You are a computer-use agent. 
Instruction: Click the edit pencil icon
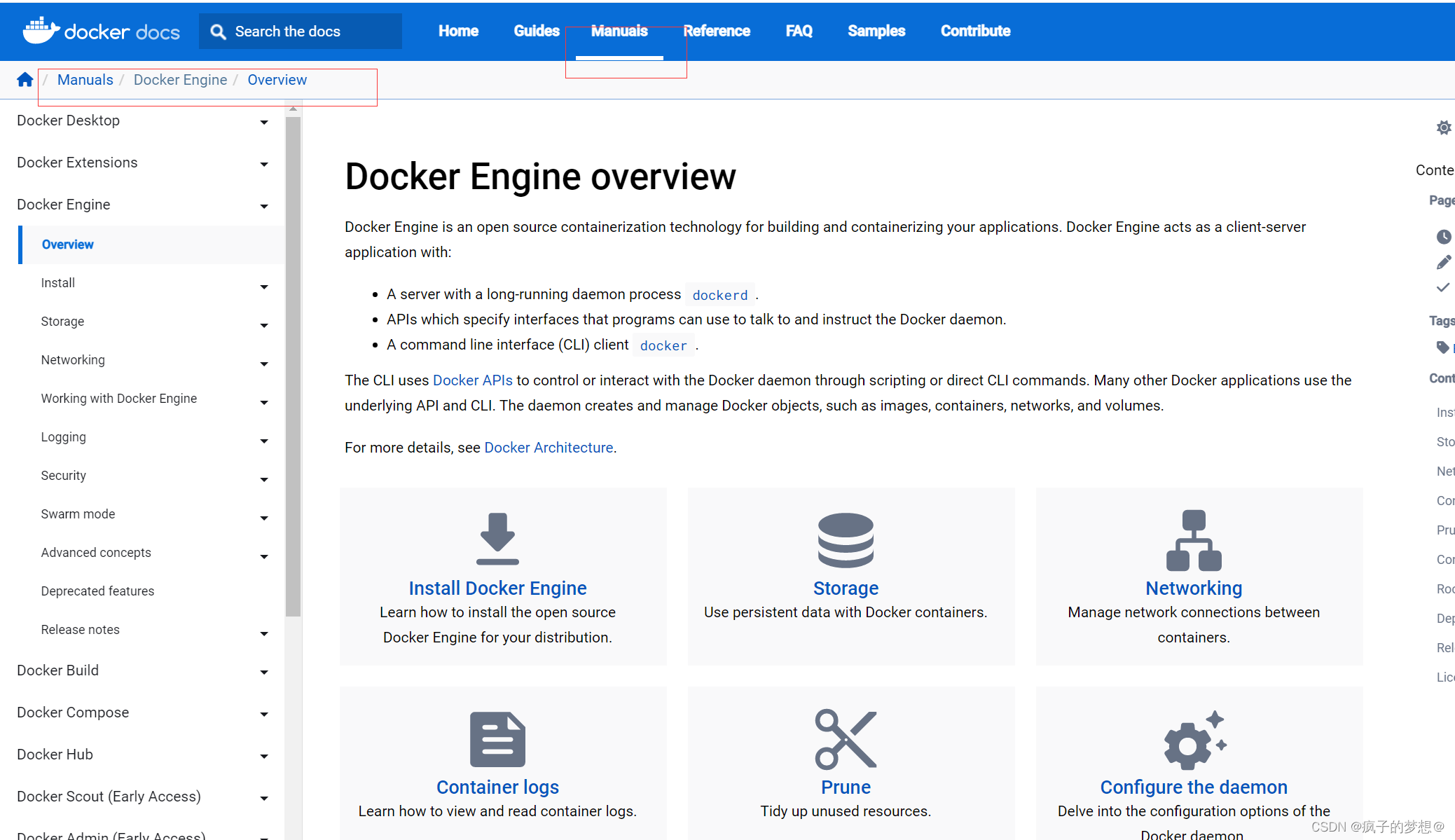pyautogui.click(x=1444, y=262)
